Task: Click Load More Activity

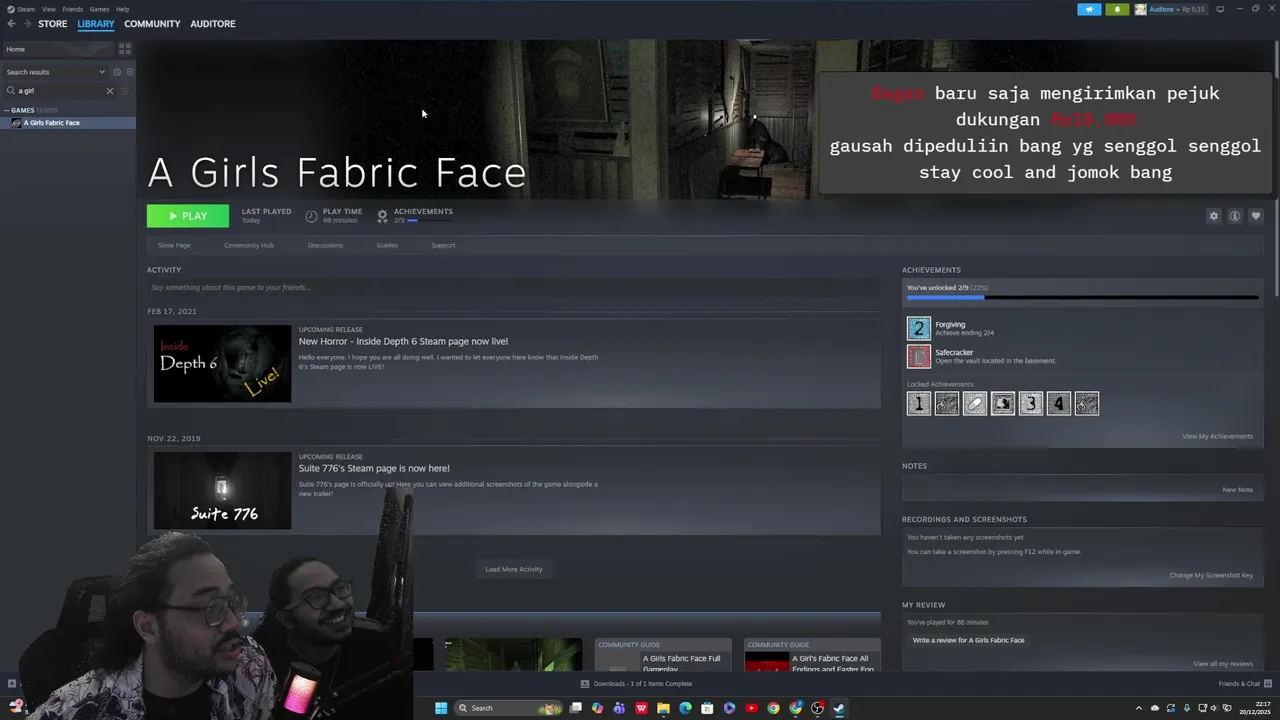Action: click(514, 569)
